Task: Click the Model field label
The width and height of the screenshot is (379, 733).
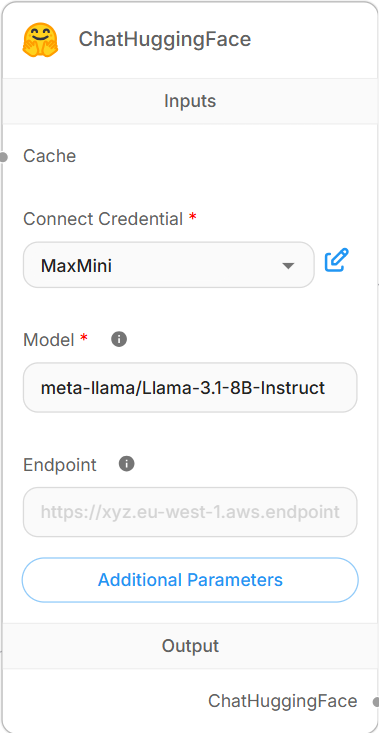Action: [x=49, y=340]
